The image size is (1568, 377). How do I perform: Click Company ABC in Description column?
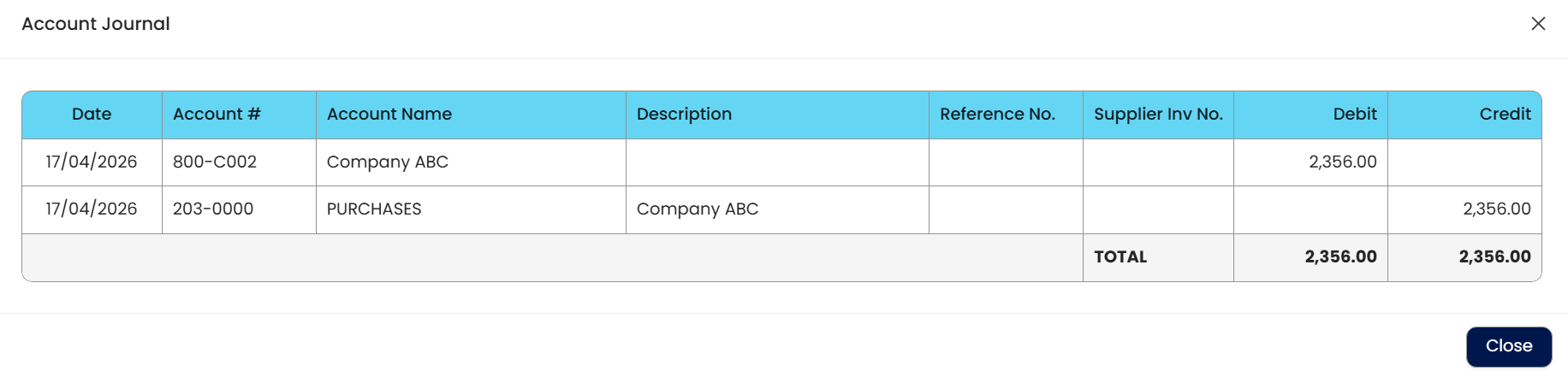coord(698,209)
